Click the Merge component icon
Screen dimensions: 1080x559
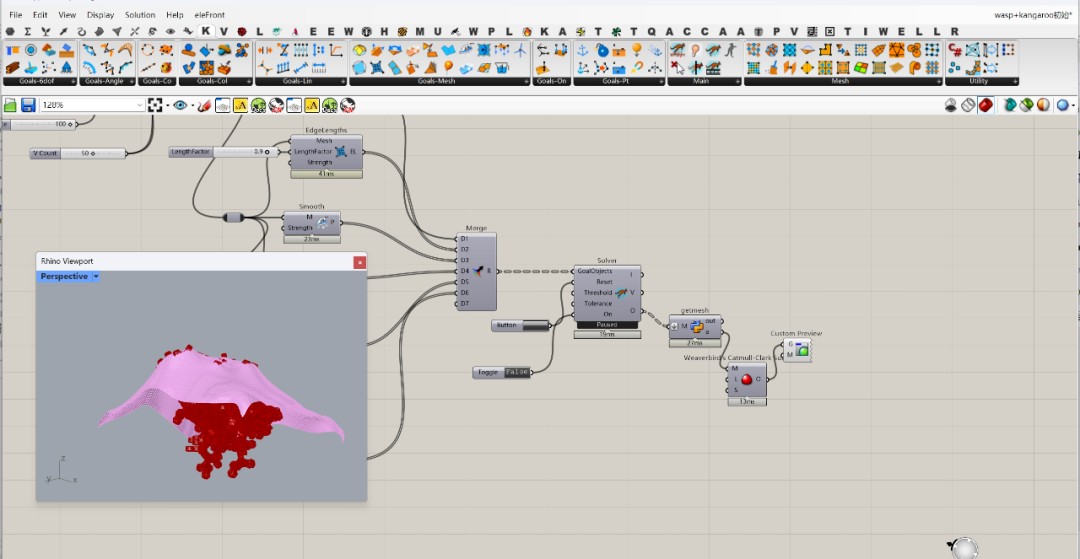(480, 271)
